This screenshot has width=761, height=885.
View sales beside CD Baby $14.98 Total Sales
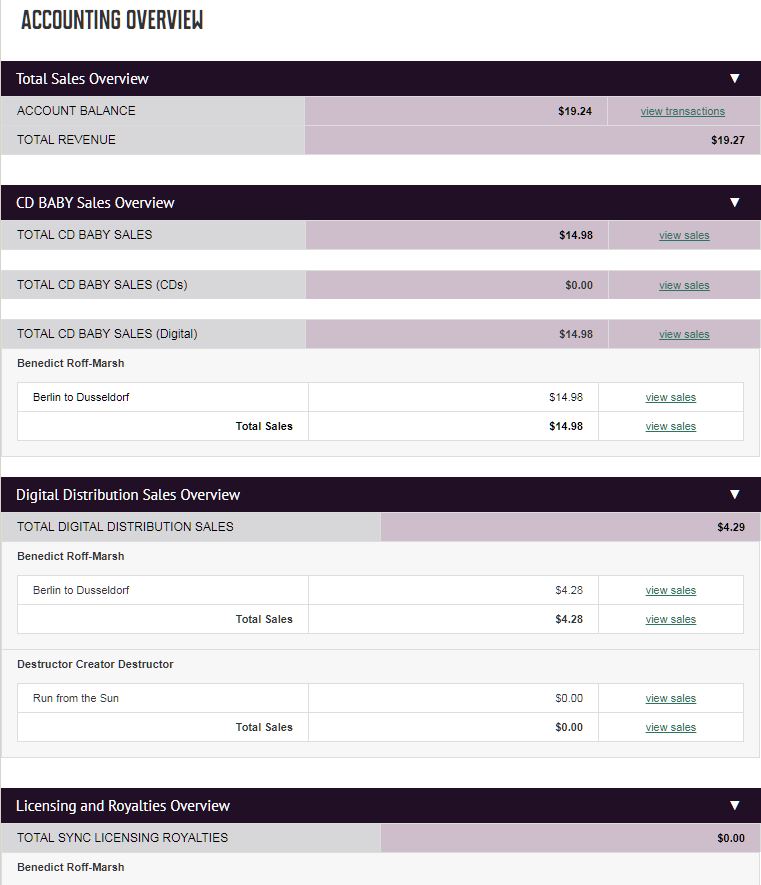click(671, 427)
